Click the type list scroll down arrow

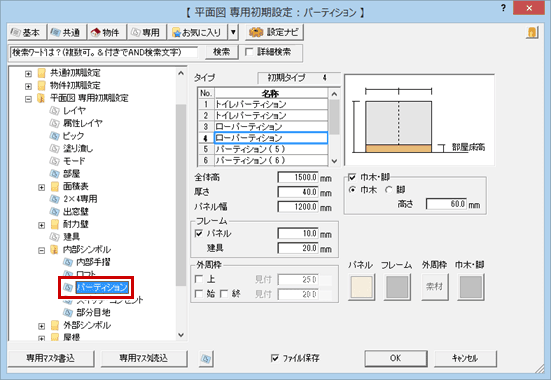tap(334, 161)
